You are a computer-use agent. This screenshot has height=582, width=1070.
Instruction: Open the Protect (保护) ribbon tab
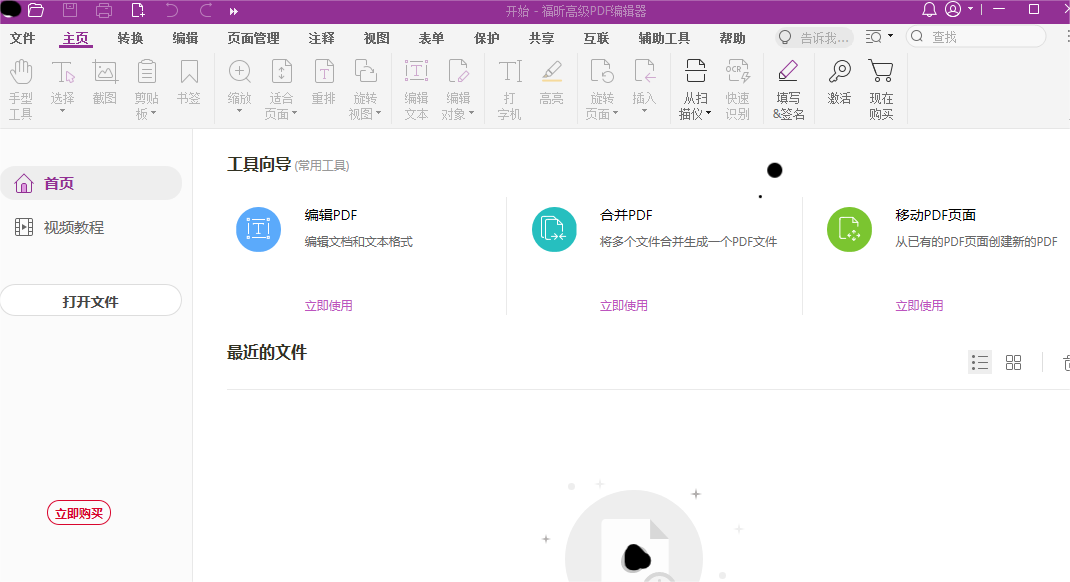[x=486, y=38]
